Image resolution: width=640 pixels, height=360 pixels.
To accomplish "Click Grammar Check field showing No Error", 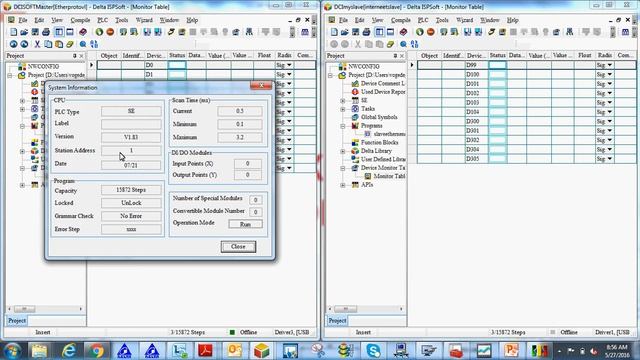I will (x=131, y=216).
